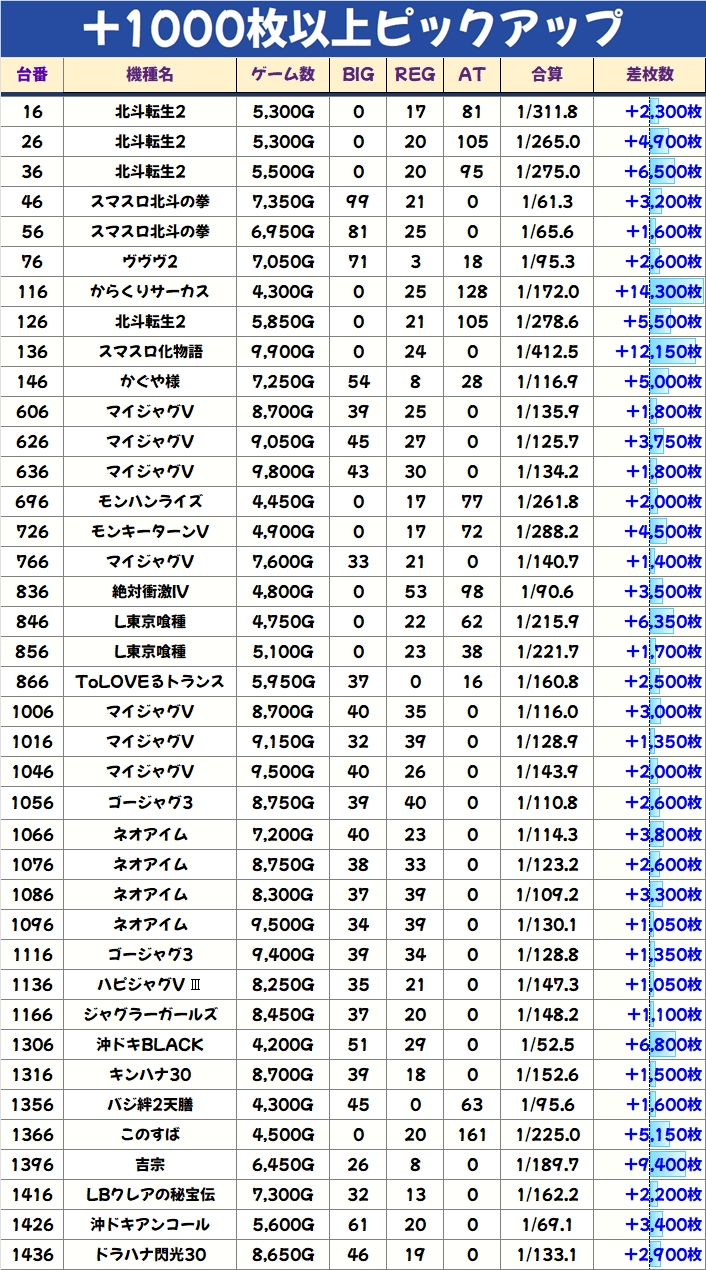Click the 機種名 column header
706x1270 pixels.
pyautogui.click(x=150, y=75)
